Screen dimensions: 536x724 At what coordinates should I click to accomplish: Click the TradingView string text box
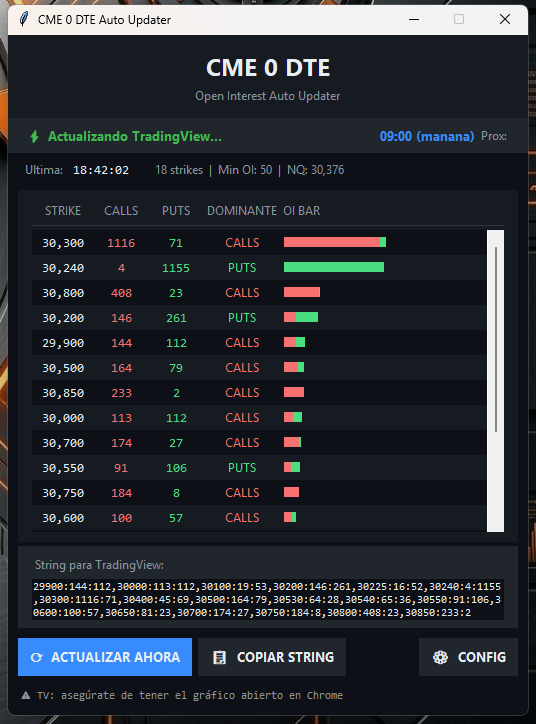[x=268, y=599]
